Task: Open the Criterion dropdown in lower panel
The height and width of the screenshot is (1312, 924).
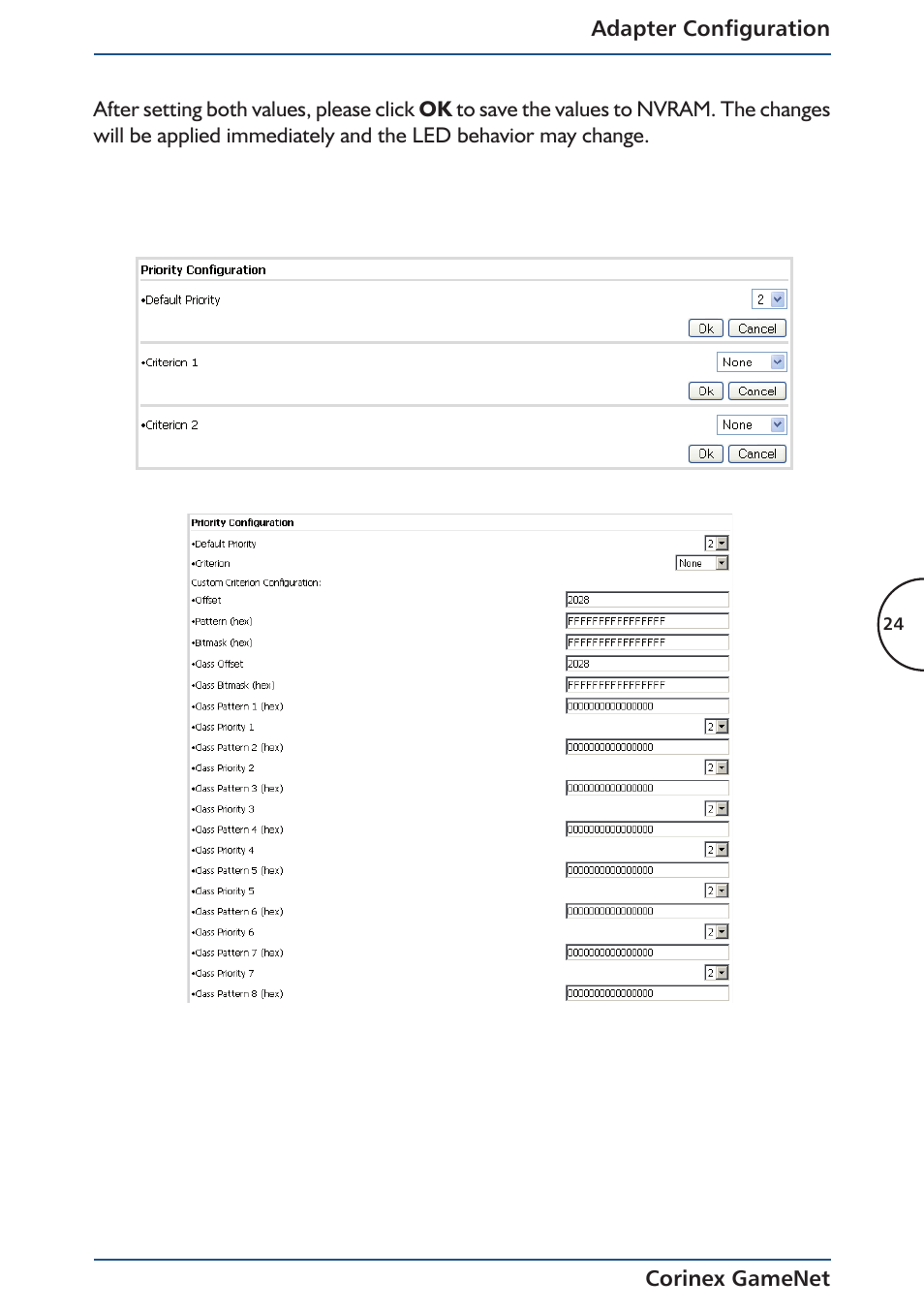Action: tap(702, 563)
